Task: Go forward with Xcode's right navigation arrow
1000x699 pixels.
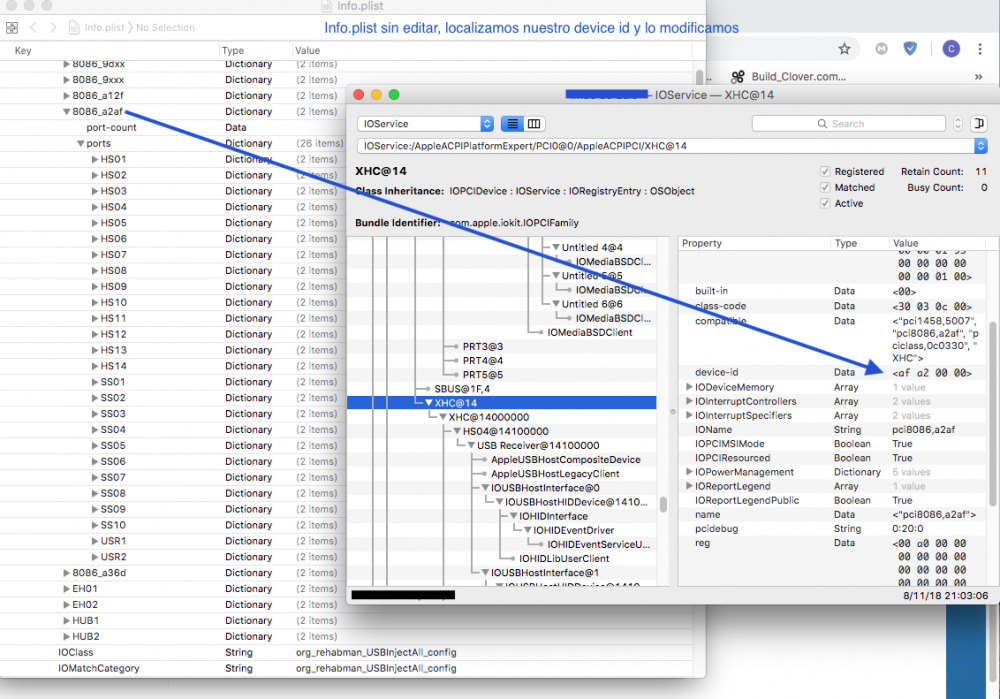Action: click(x=53, y=27)
